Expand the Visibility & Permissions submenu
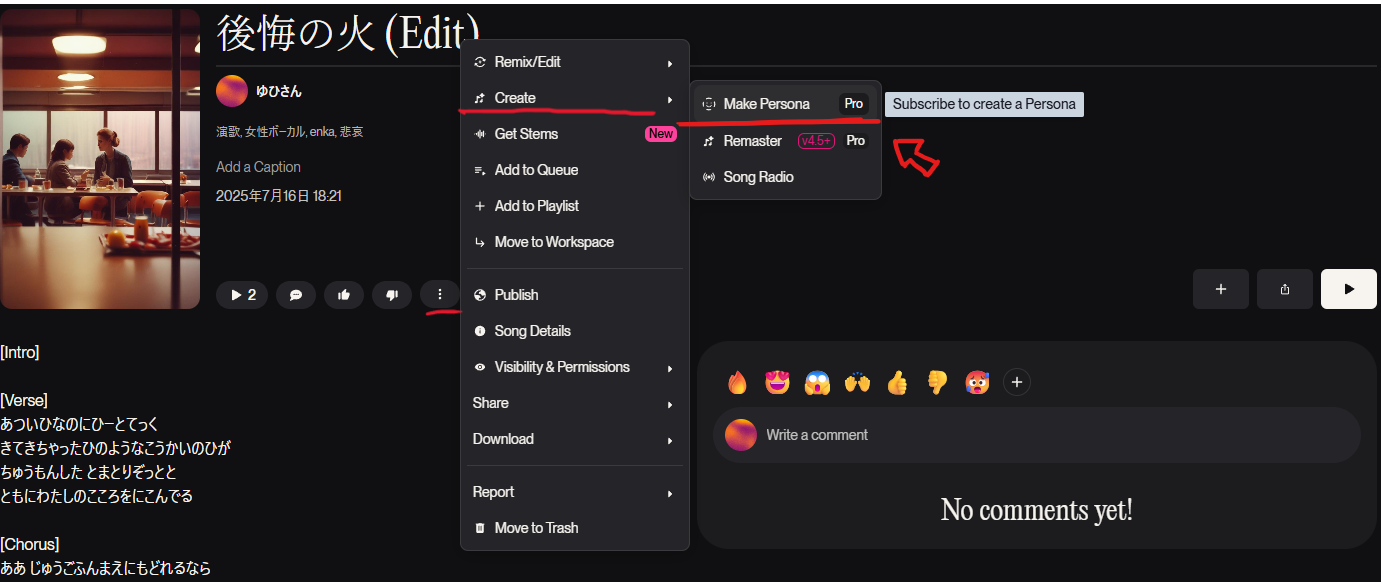The height and width of the screenshot is (582, 1381). [575, 367]
